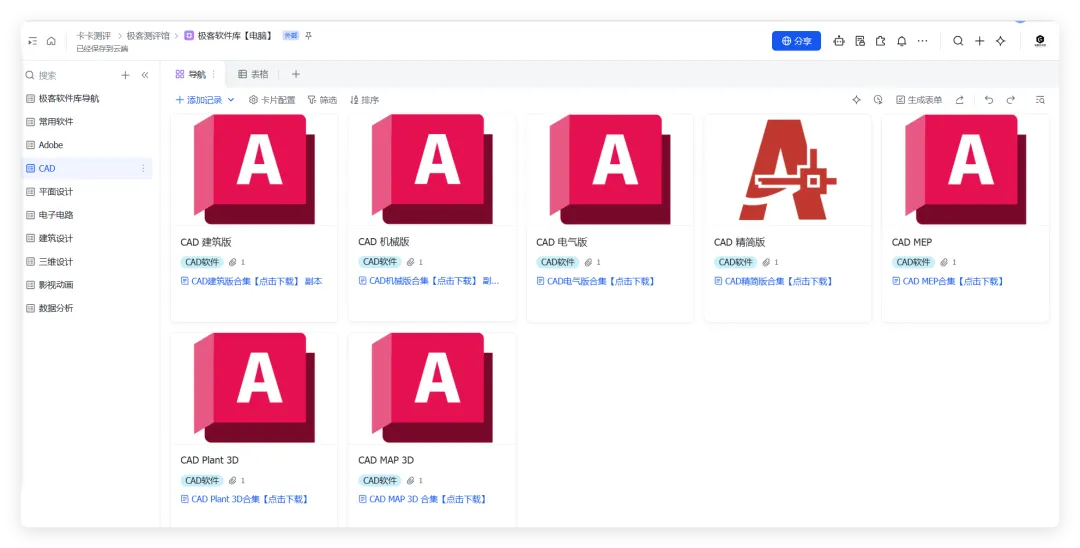Screen dimensions: 1080x548
Task: Open the robot assistant icon
Action: coord(838,41)
